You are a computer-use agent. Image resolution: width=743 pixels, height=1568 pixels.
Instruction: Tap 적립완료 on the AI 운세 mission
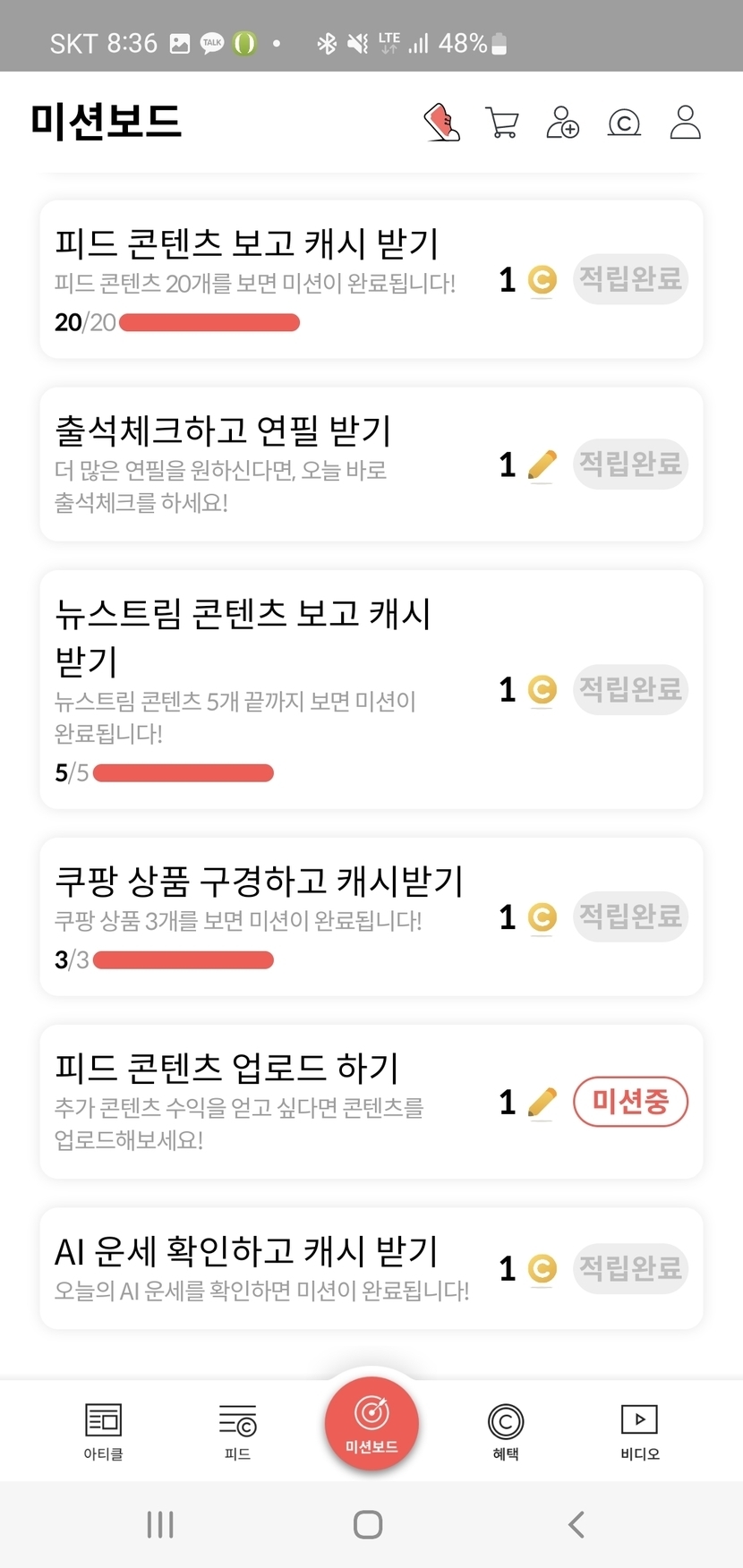[x=630, y=1268]
